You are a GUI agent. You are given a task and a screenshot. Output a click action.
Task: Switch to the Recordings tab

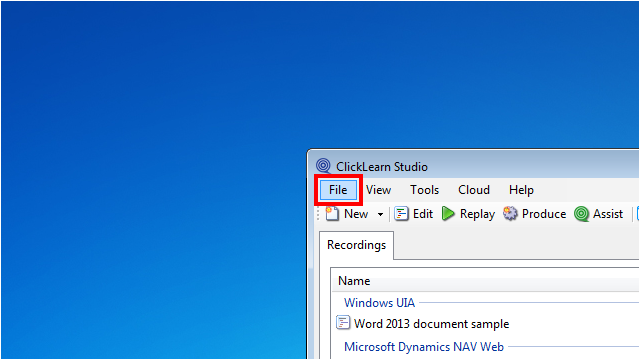click(356, 245)
